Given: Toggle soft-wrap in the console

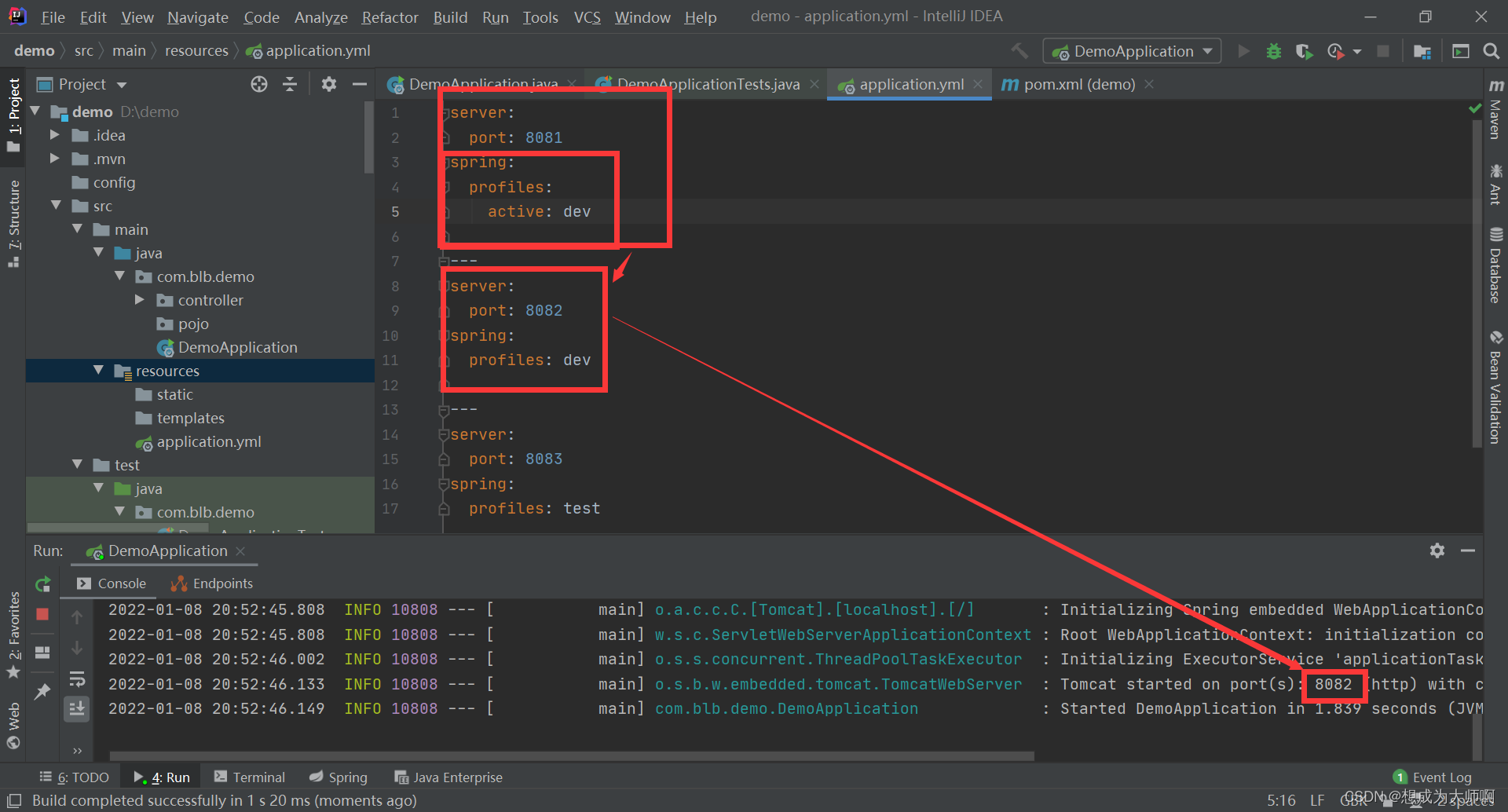Looking at the screenshot, I should pos(77,678).
